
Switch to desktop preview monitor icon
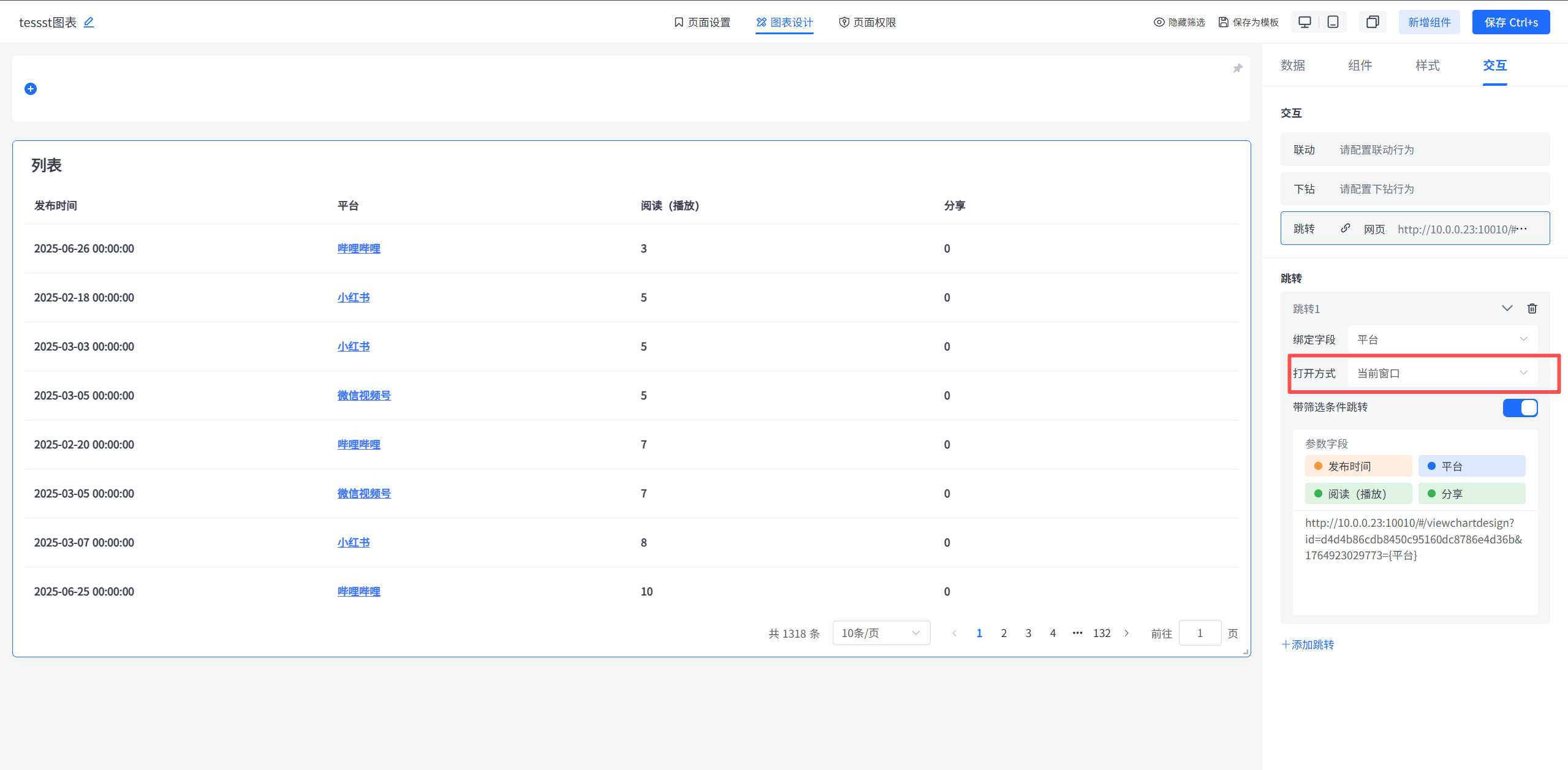point(1305,22)
